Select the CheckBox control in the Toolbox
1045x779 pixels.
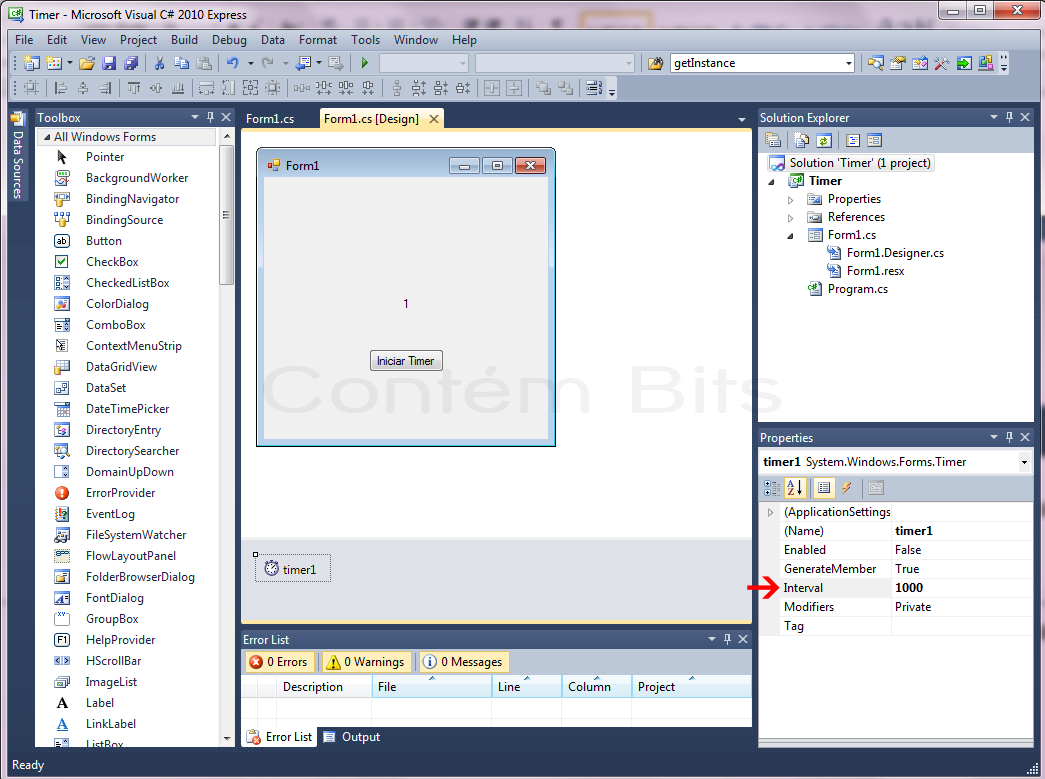pyautogui.click(x=112, y=262)
